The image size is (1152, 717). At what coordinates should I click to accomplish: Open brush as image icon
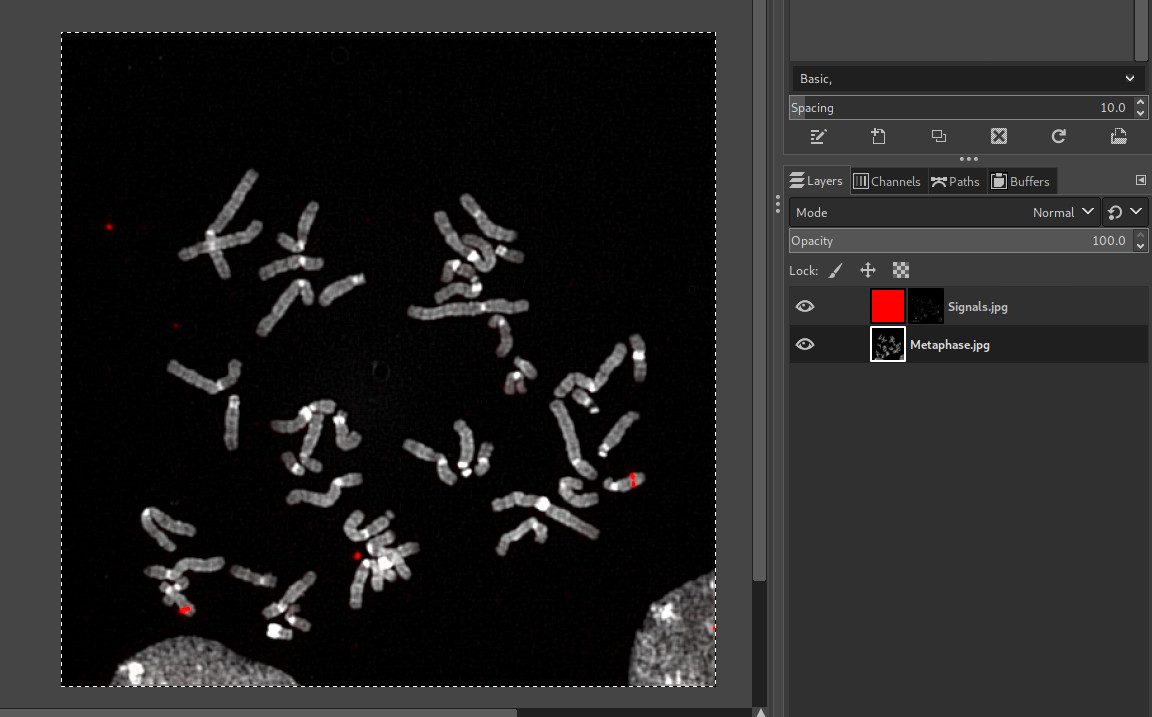pyautogui.click(x=1118, y=137)
